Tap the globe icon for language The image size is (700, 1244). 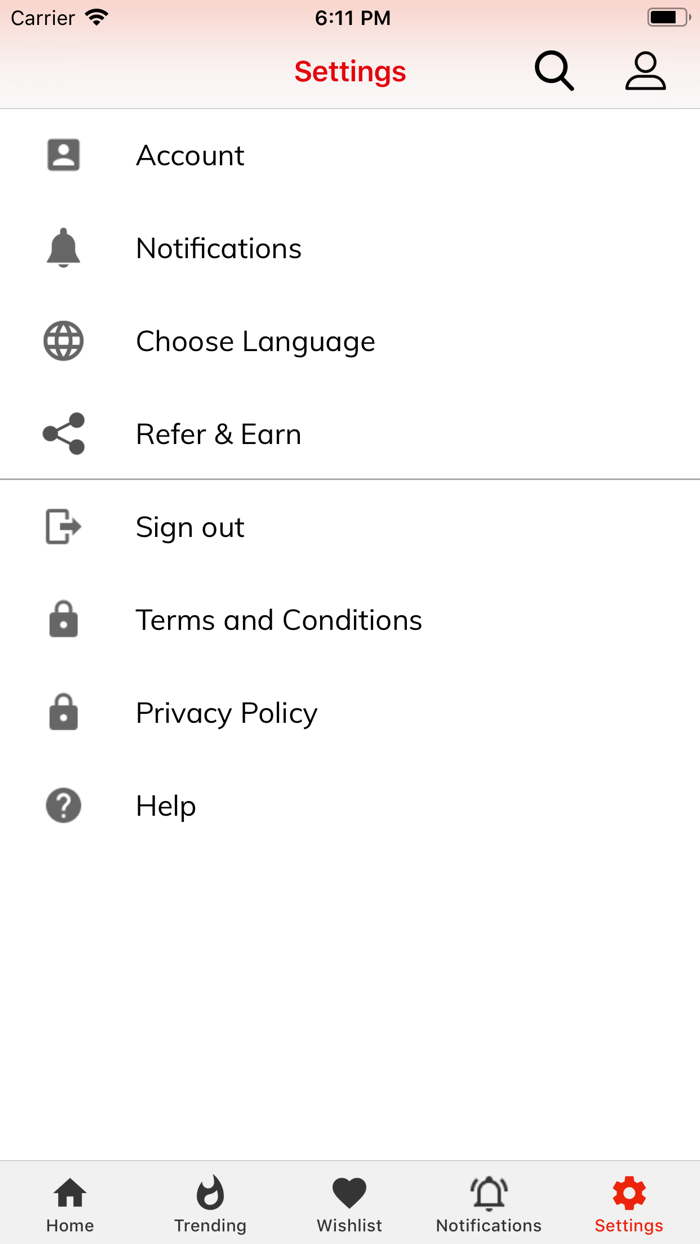click(63, 341)
